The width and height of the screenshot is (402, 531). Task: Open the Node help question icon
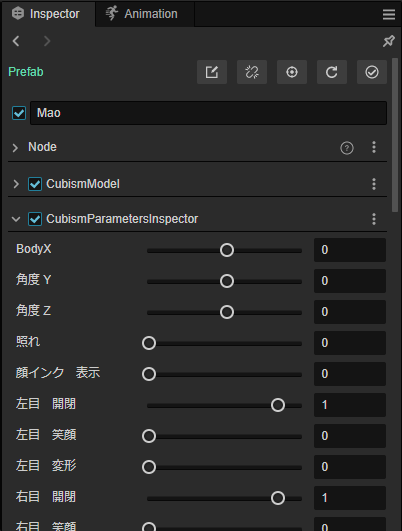point(347,148)
